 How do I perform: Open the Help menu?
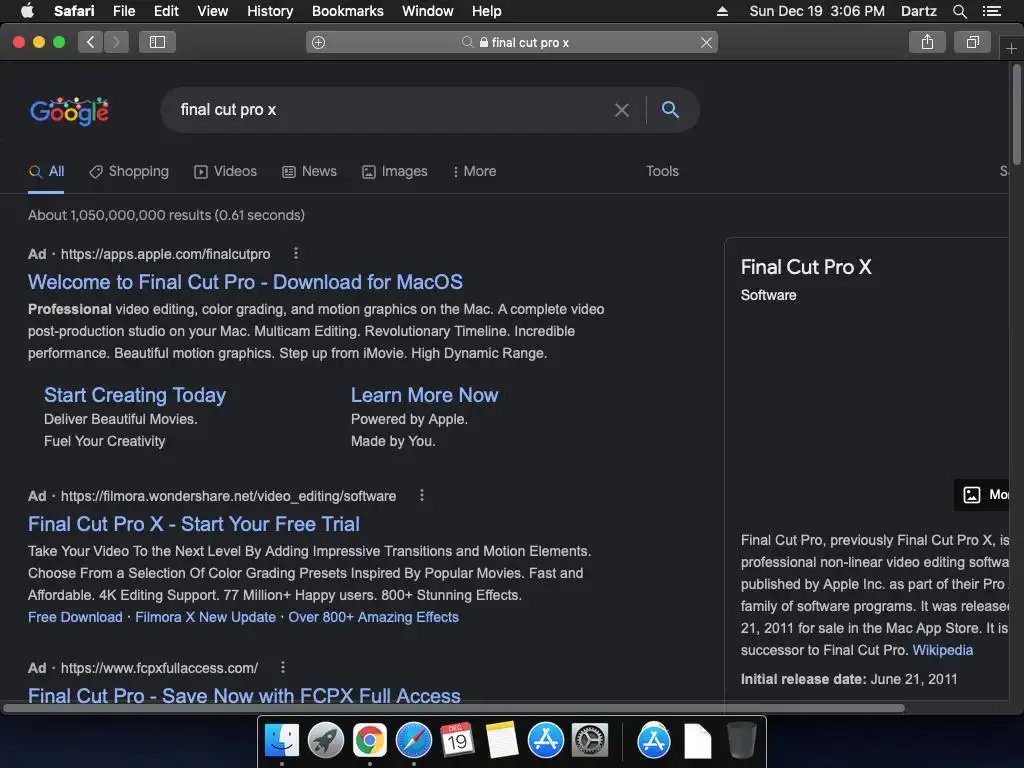tap(487, 11)
